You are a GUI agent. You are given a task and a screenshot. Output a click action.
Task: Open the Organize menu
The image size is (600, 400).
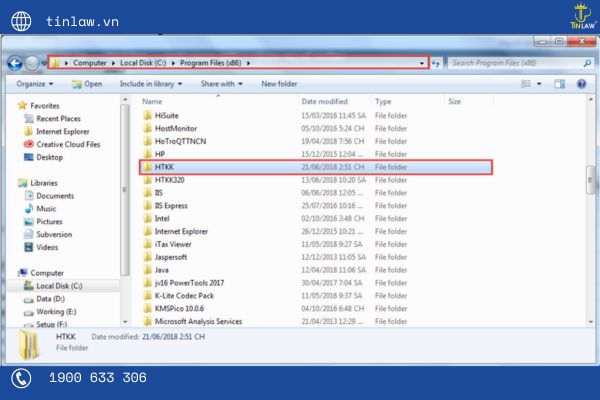point(34,84)
